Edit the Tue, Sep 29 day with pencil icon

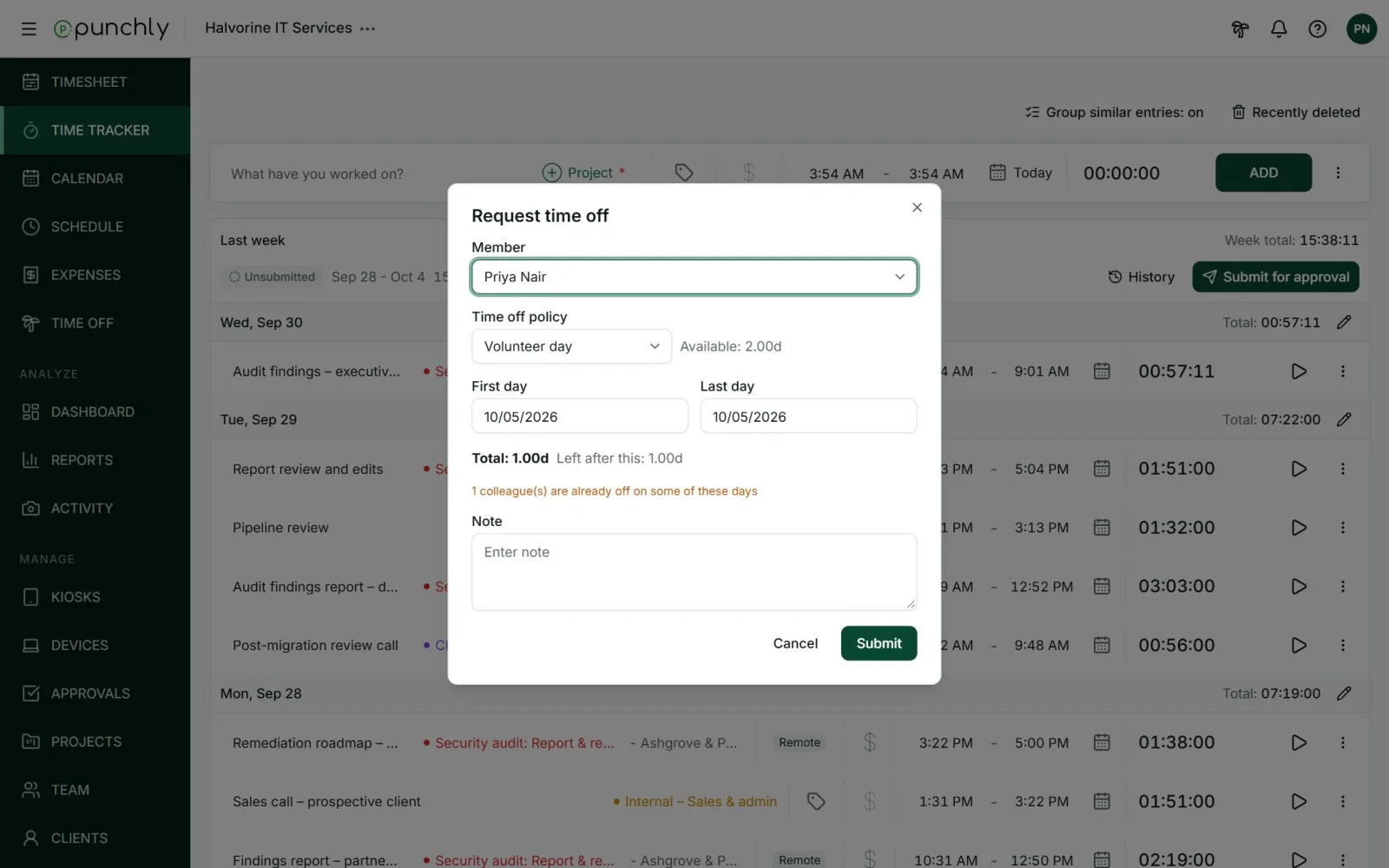pos(1344,419)
